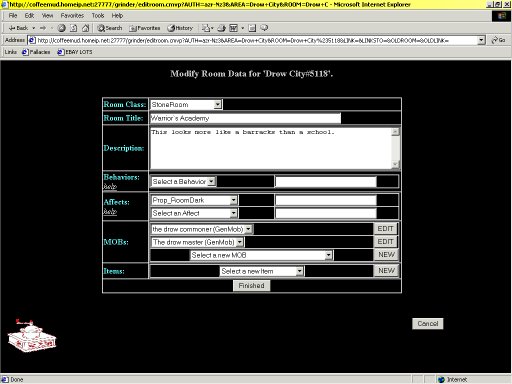
Task: Open the Select a new MOB dropdown
Action: click(261, 255)
